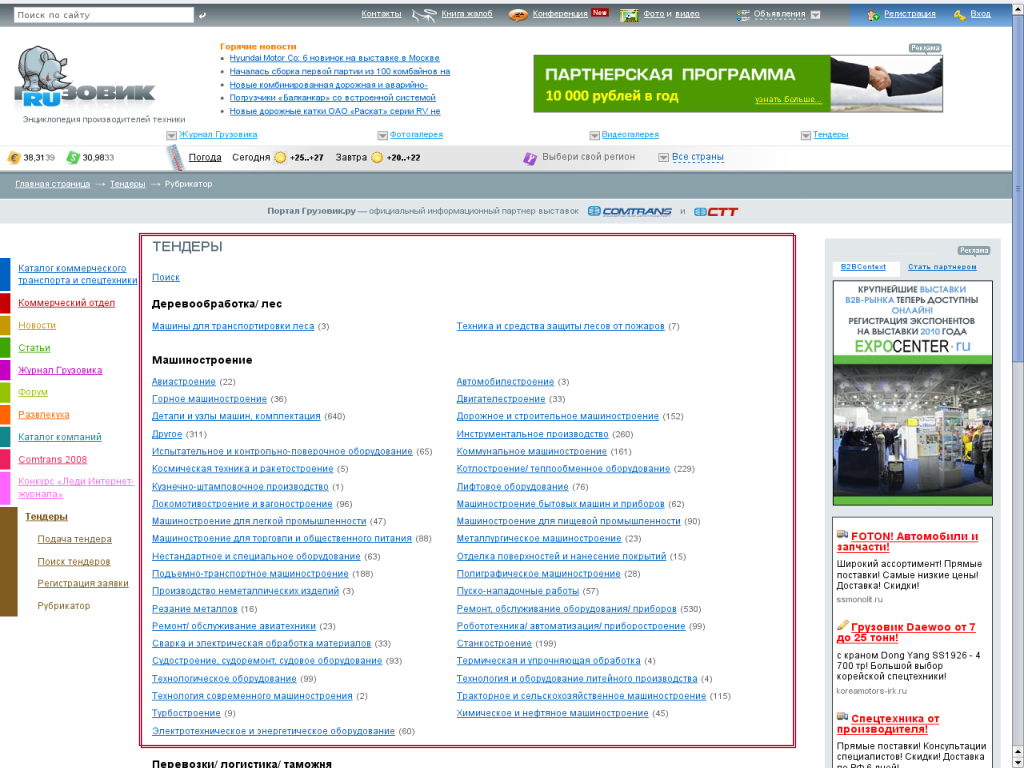Open the Авиастроение tender category

(183, 382)
